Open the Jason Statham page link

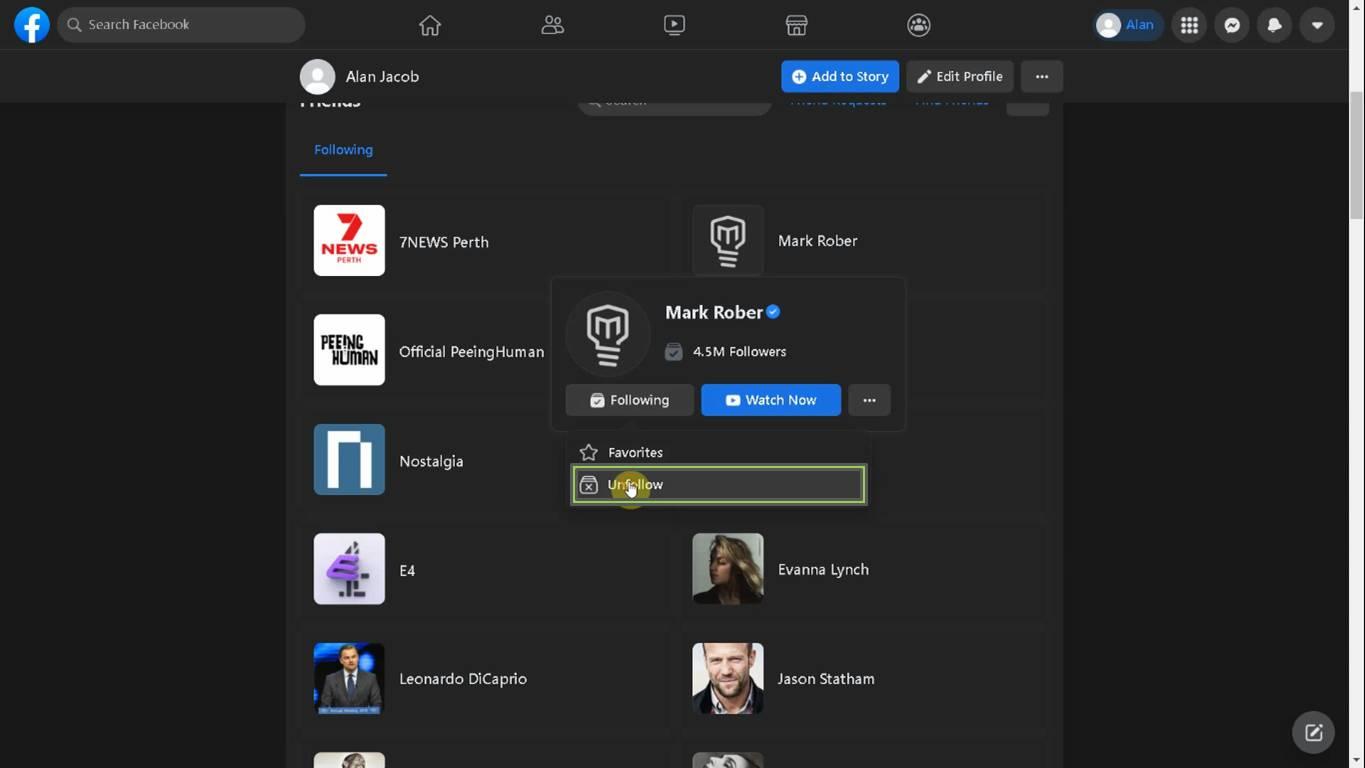pyautogui.click(x=826, y=679)
